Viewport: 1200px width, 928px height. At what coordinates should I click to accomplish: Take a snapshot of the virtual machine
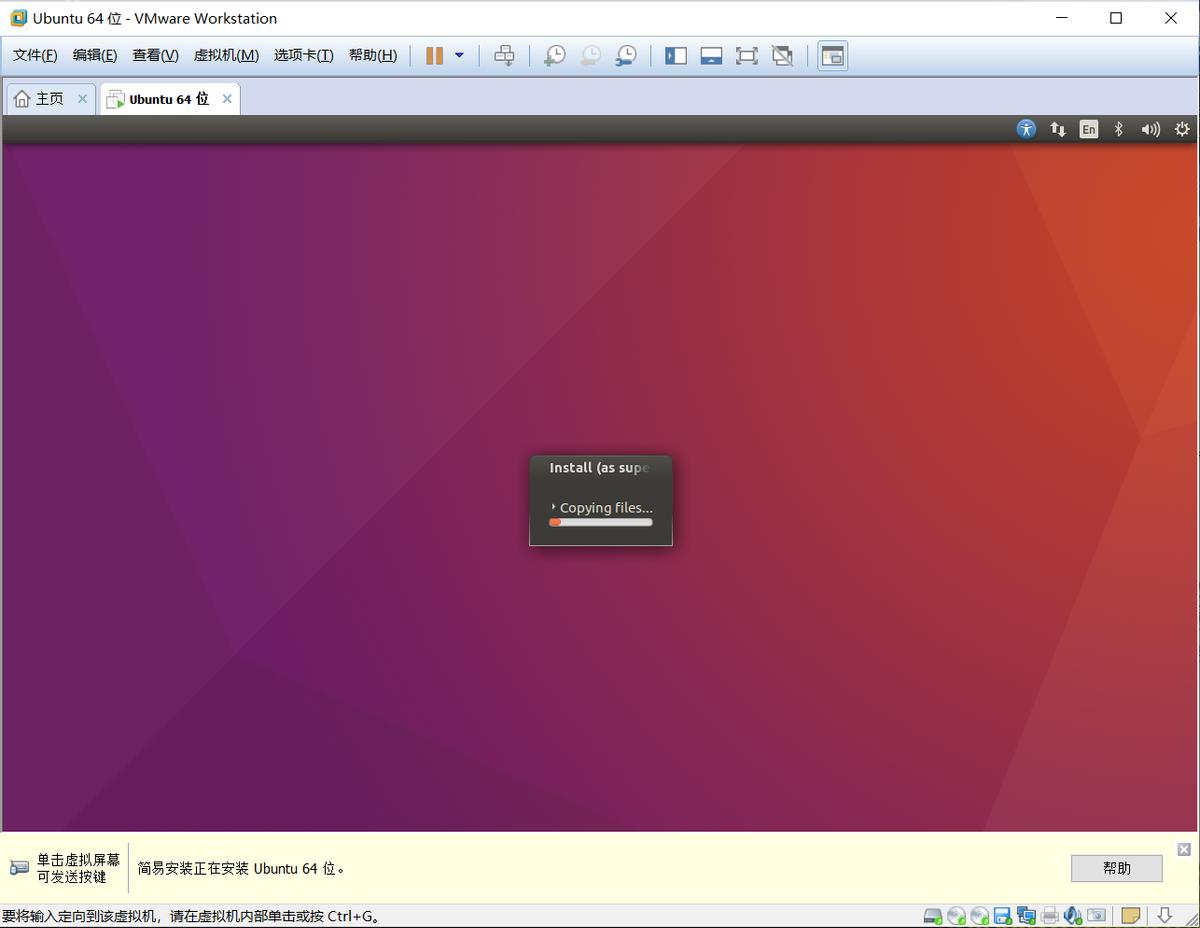(x=554, y=55)
